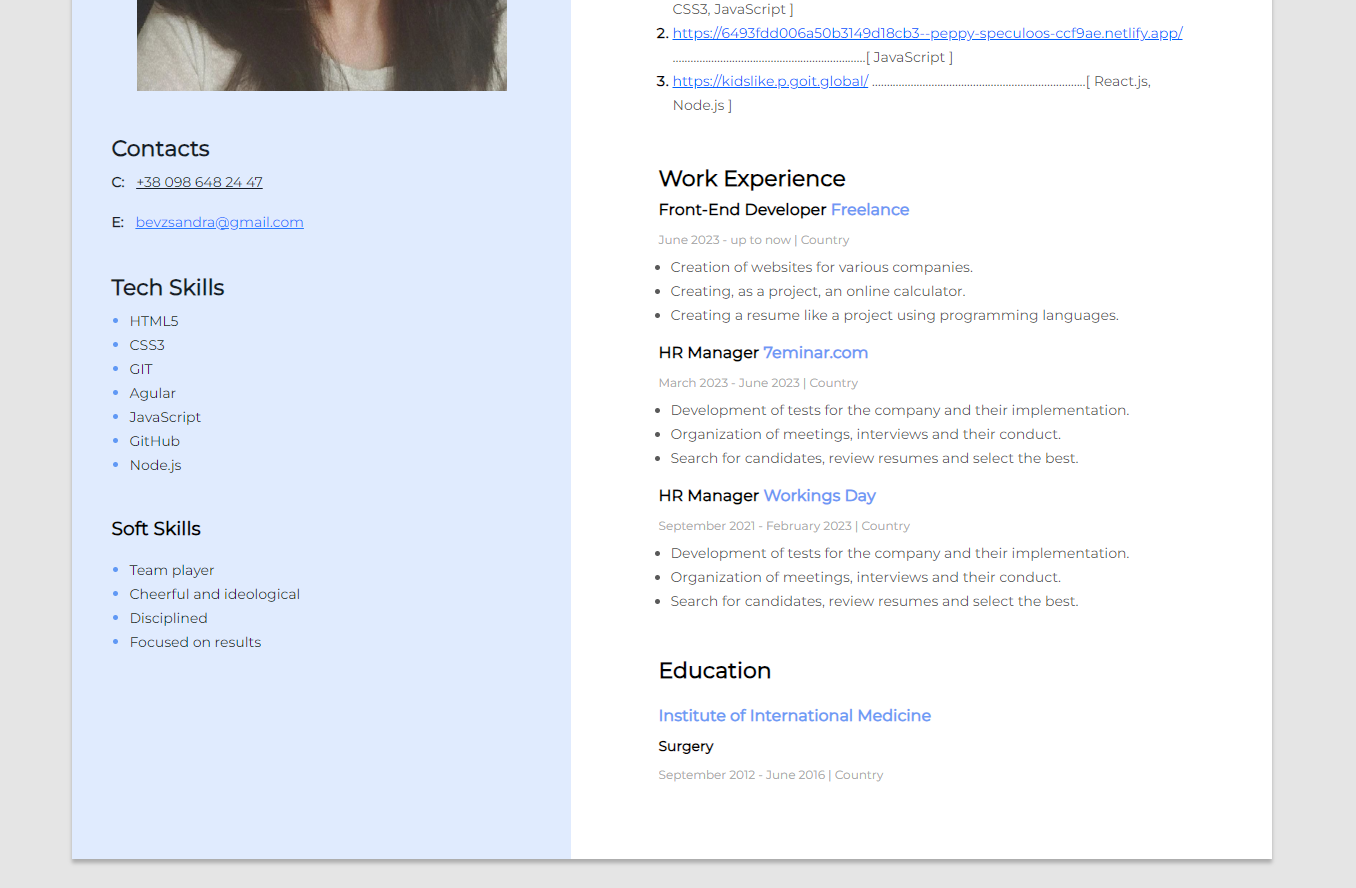
Task: Click the Contacts heading
Action: click(x=160, y=148)
